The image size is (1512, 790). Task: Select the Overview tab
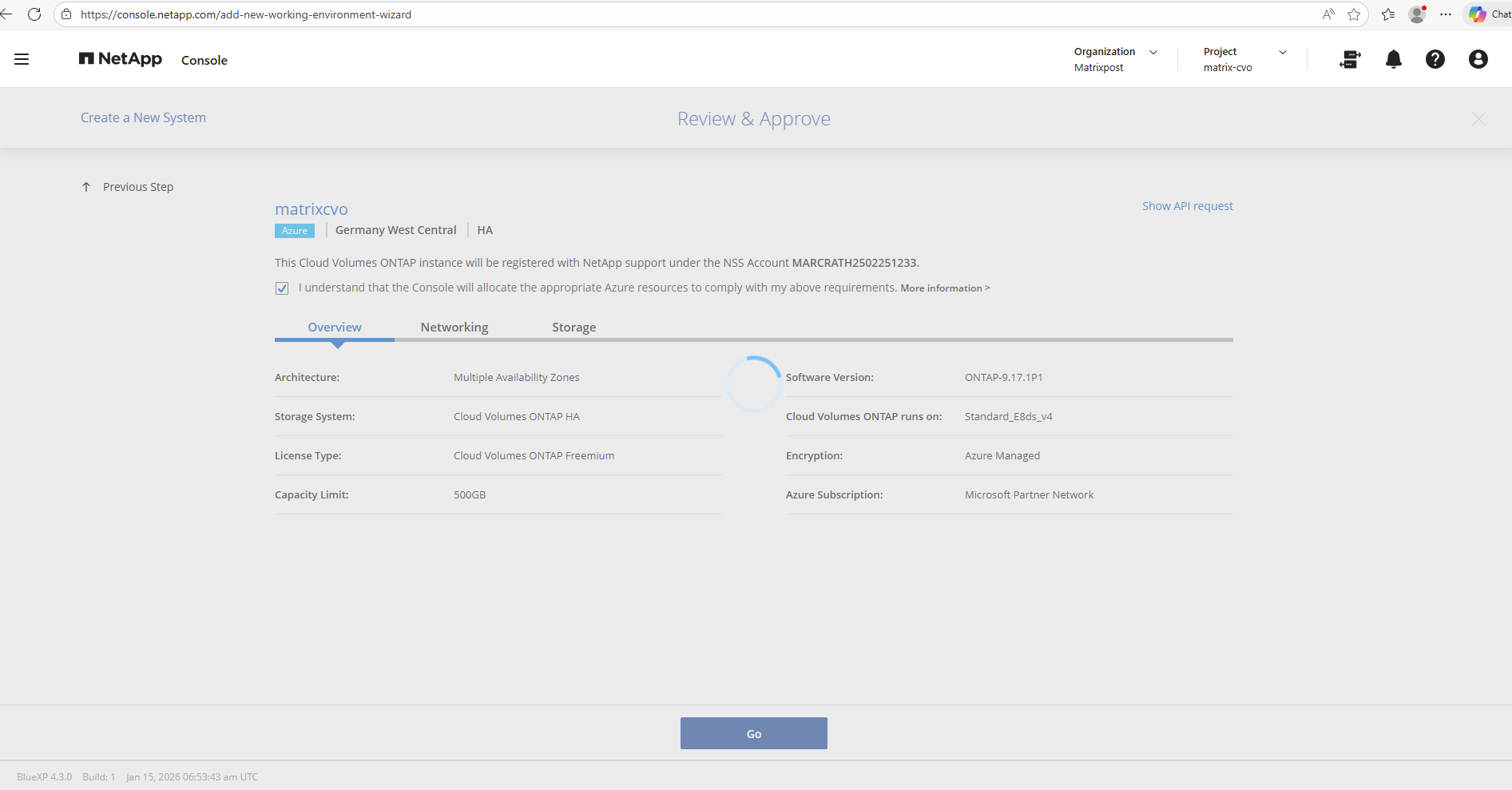pos(335,328)
